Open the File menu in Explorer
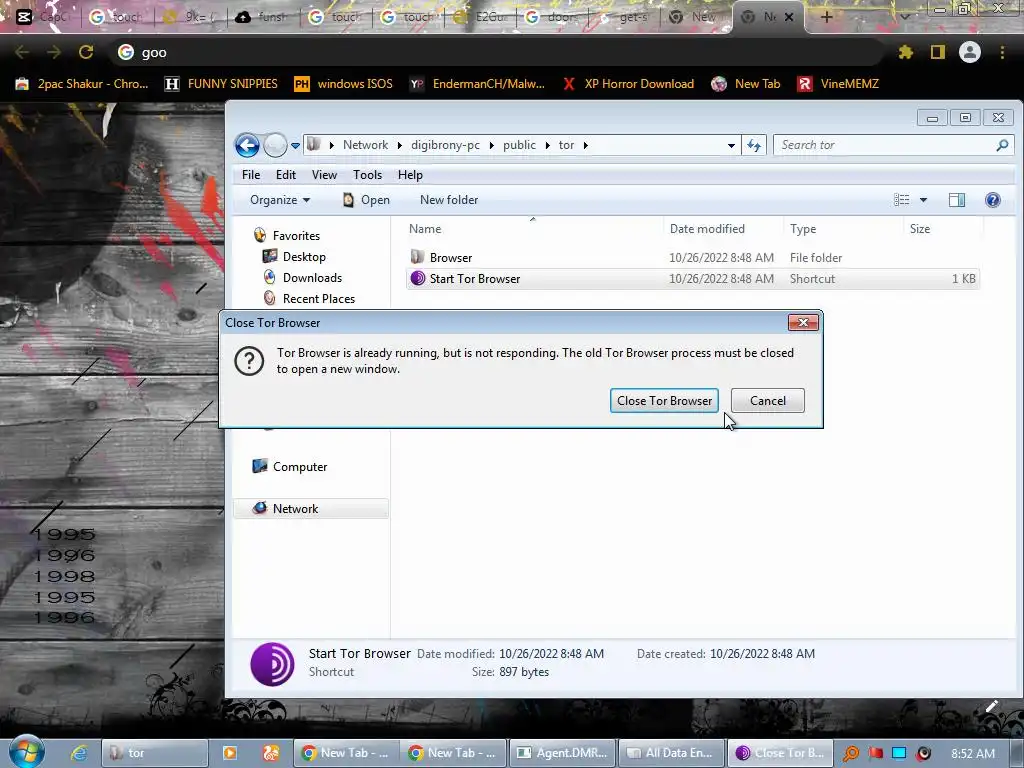The image size is (1024, 768). coord(251,175)
